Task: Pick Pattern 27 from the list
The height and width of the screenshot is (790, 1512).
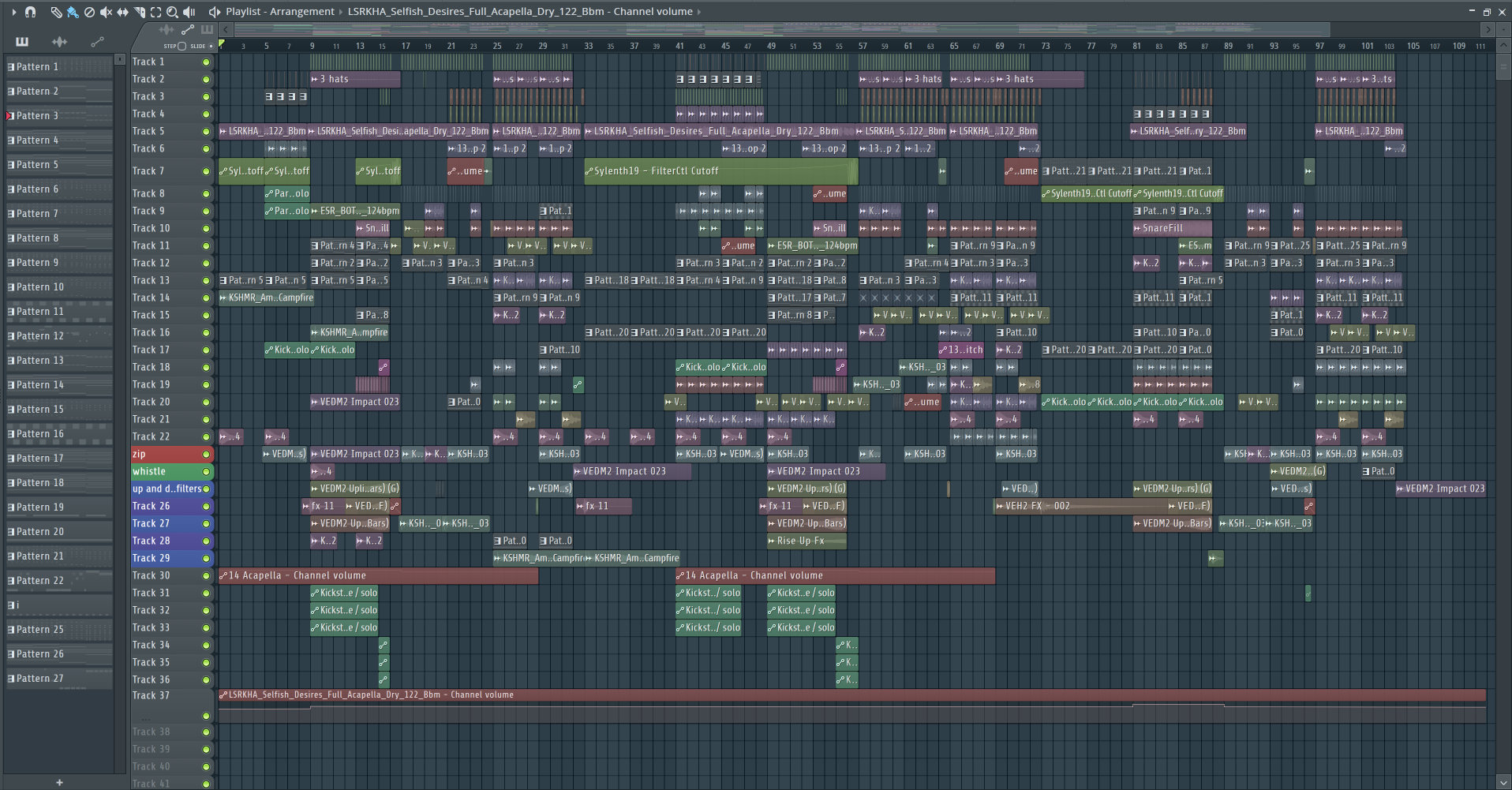Action: pyautogui.click(x=59, y=679)
